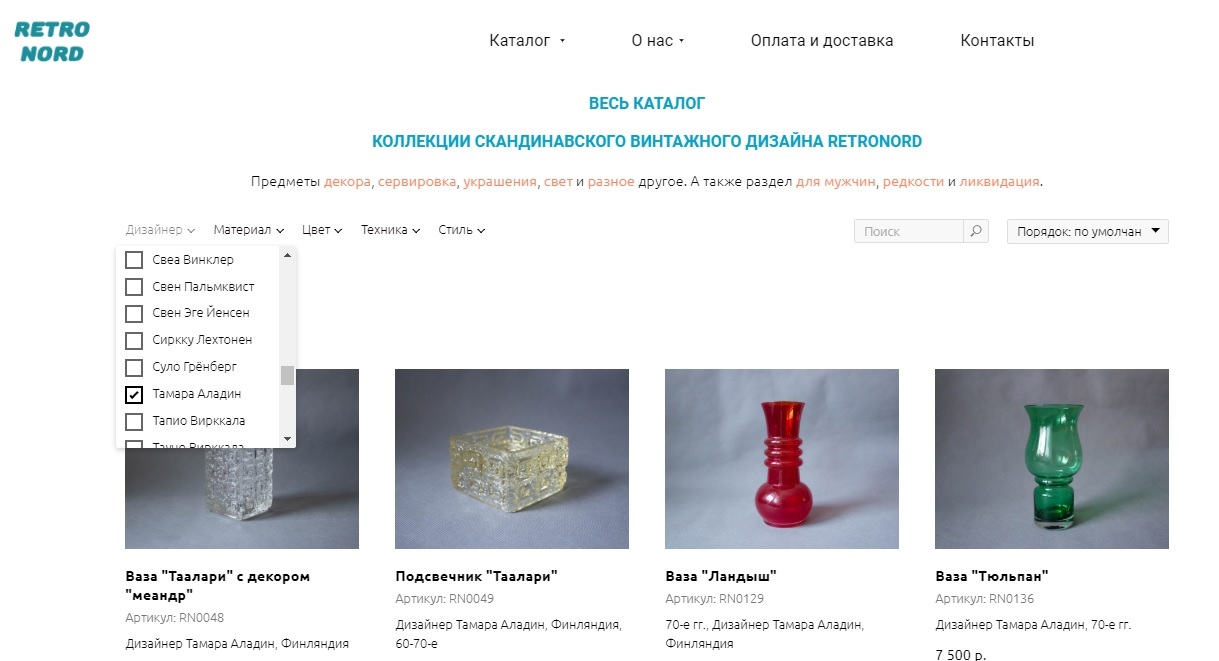The width and height of the screenshot is (1219, 661).
Task: Open the Каталог menu
Action: 527,41
